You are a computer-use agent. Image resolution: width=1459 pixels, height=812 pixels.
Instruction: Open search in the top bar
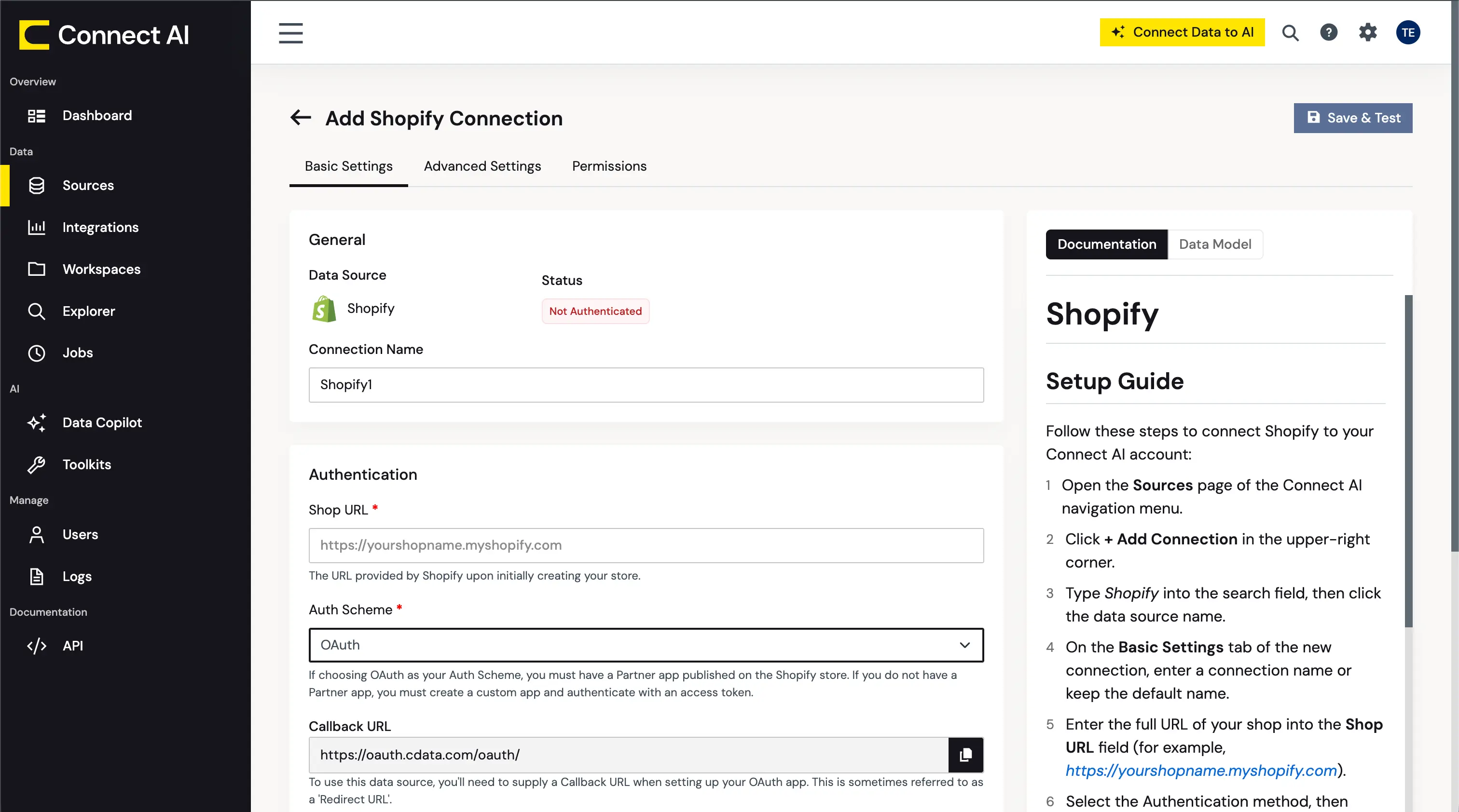click(1290, 33)
